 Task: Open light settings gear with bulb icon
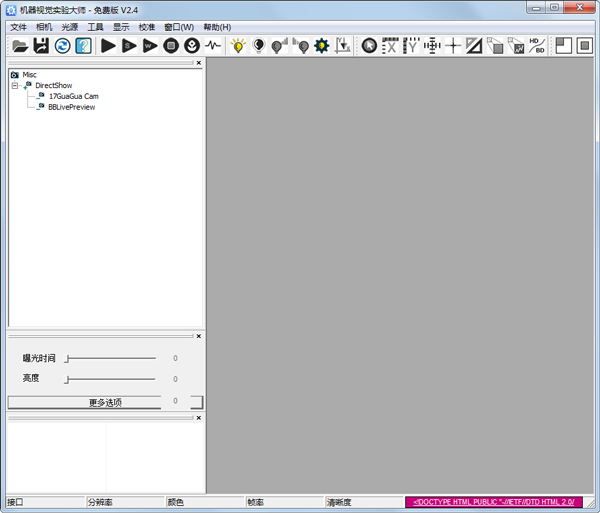click(321, 46)
